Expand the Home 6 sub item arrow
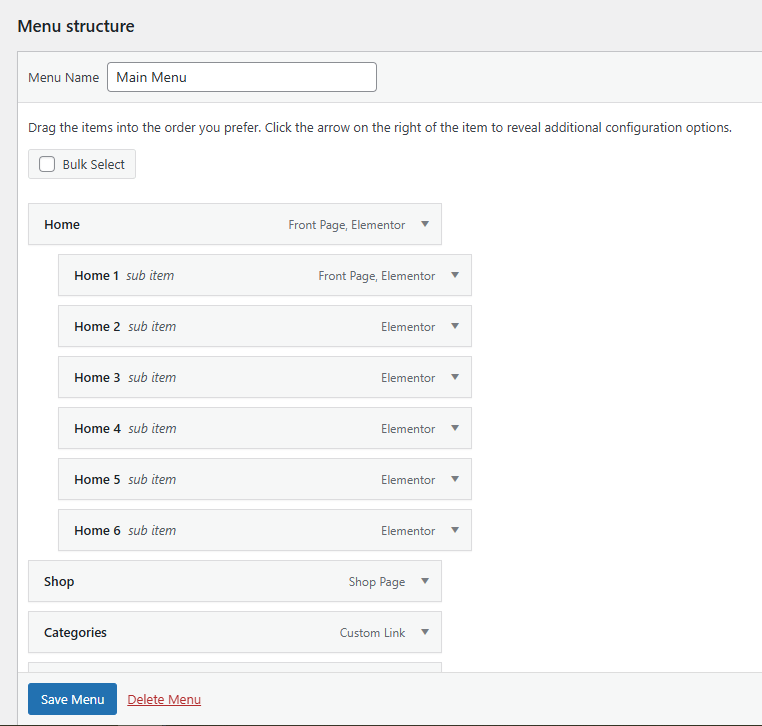 [455, 531]
